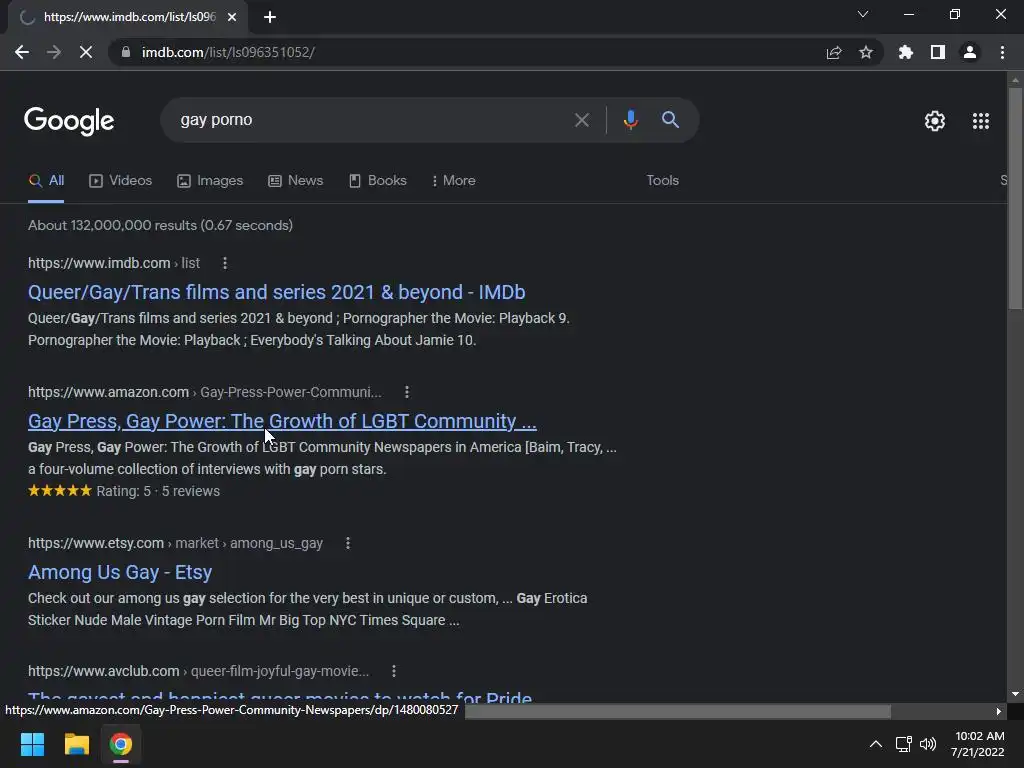Open the about-this-result menu for amazon.com

(x=407, y=392)
